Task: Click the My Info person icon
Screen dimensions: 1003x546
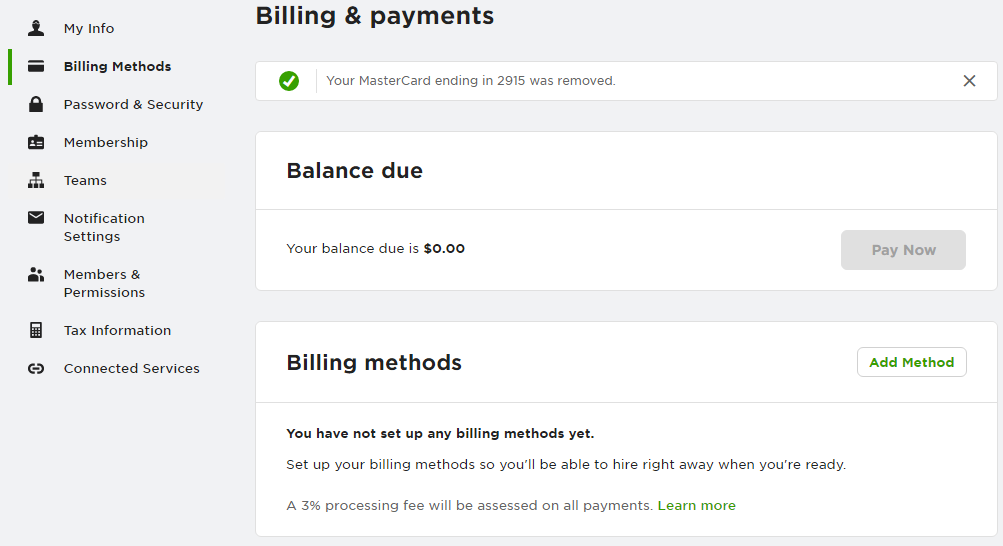Action: 36,28
